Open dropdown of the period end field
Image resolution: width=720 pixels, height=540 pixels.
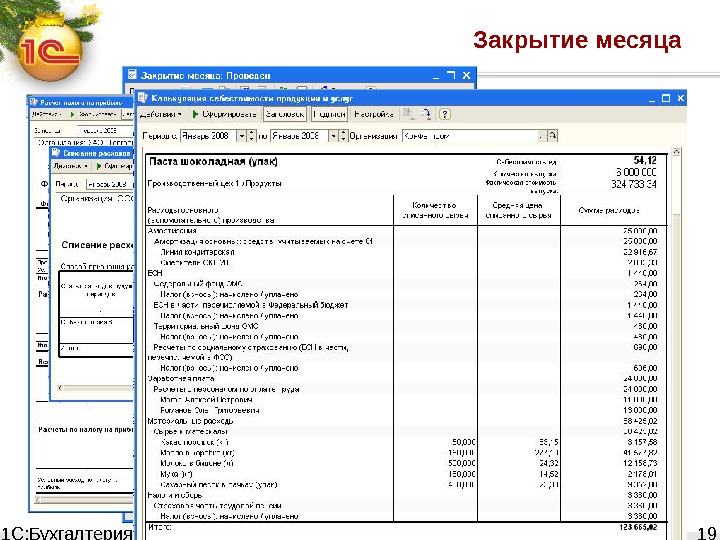pyautogui.click(x=333, y=136)
